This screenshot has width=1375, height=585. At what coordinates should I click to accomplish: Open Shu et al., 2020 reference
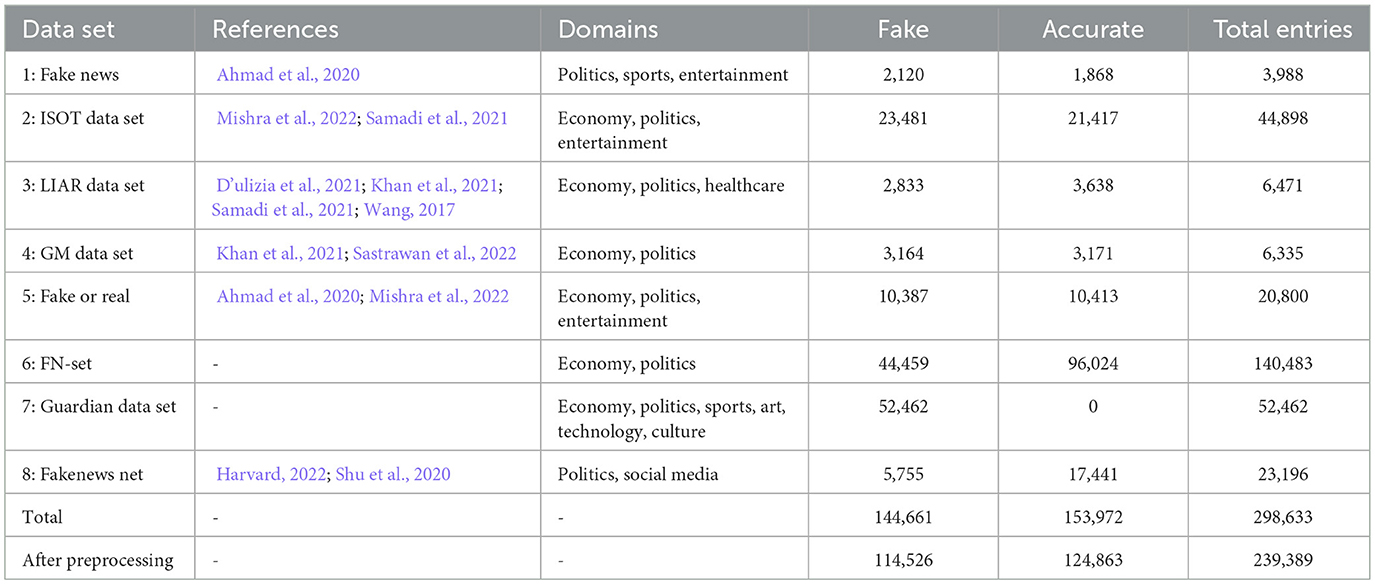point(394,473)
